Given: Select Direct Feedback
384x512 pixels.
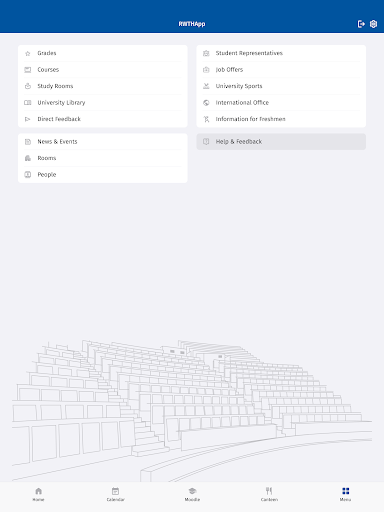Looking at the screenshot, I should pyautogui.click(x=103, y=119).
